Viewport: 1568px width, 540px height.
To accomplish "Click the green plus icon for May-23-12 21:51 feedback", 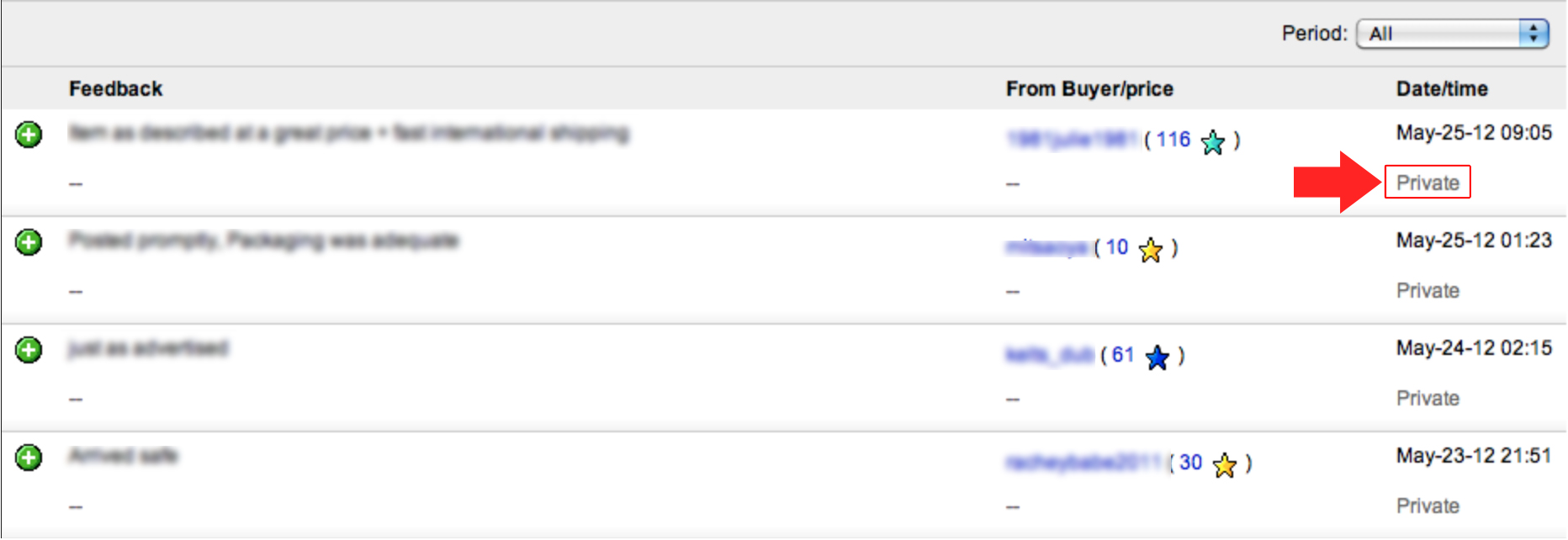I will (29, 458).
